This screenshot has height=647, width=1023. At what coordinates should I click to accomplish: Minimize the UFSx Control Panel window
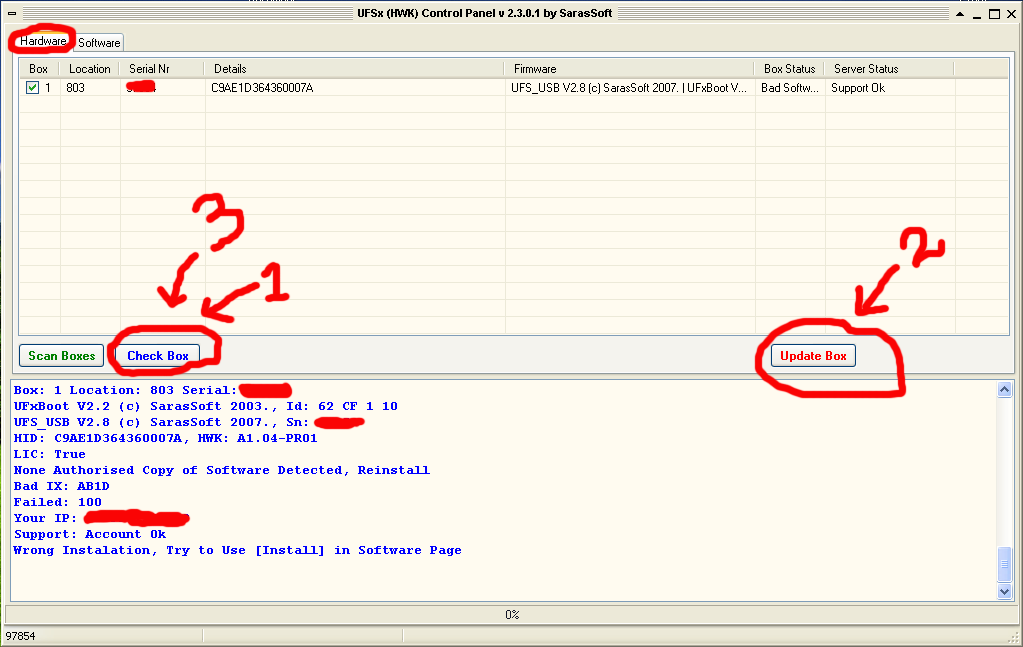(x=977, y=14)
